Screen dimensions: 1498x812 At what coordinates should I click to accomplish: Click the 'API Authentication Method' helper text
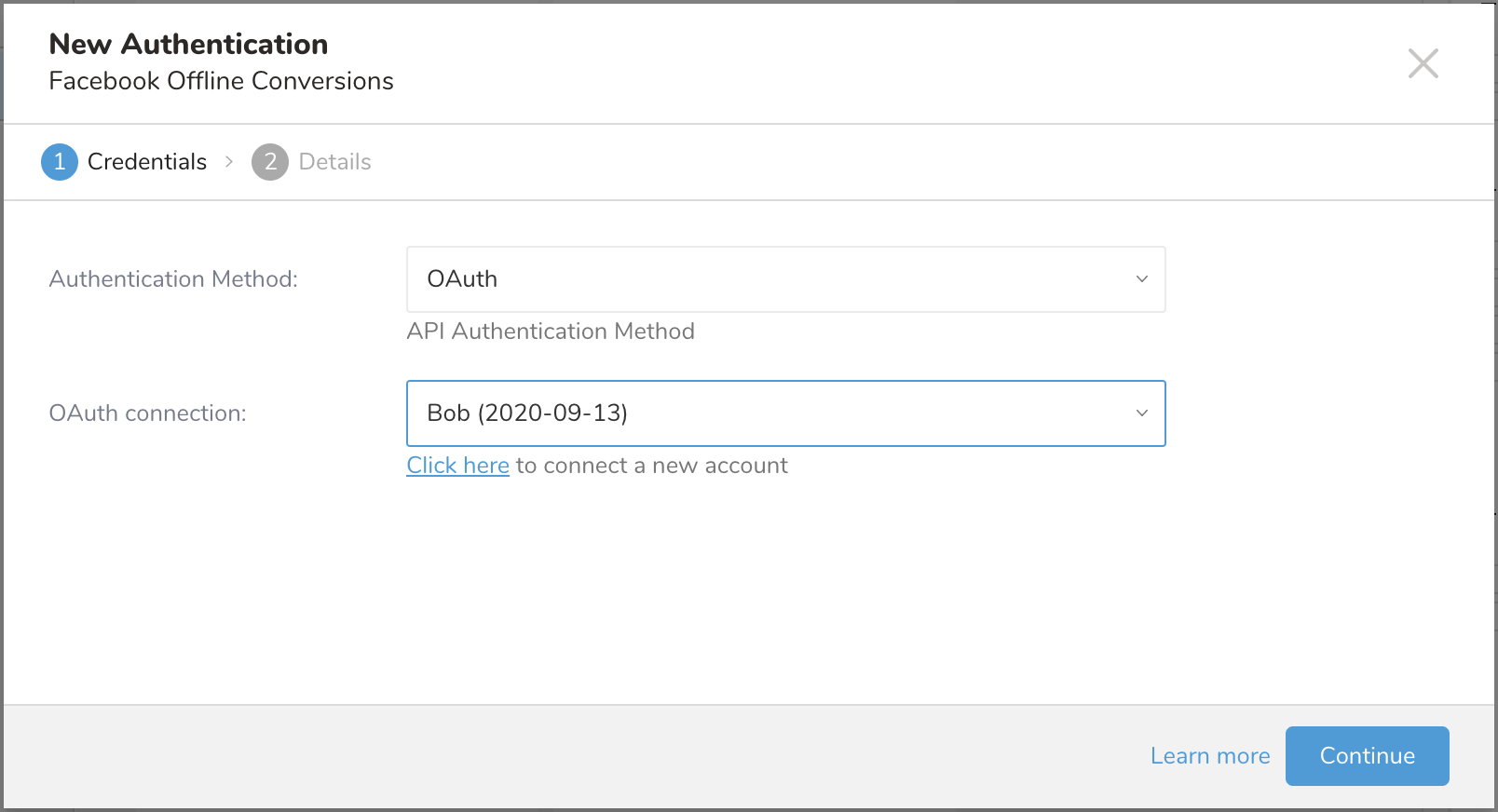click(550, 332)
